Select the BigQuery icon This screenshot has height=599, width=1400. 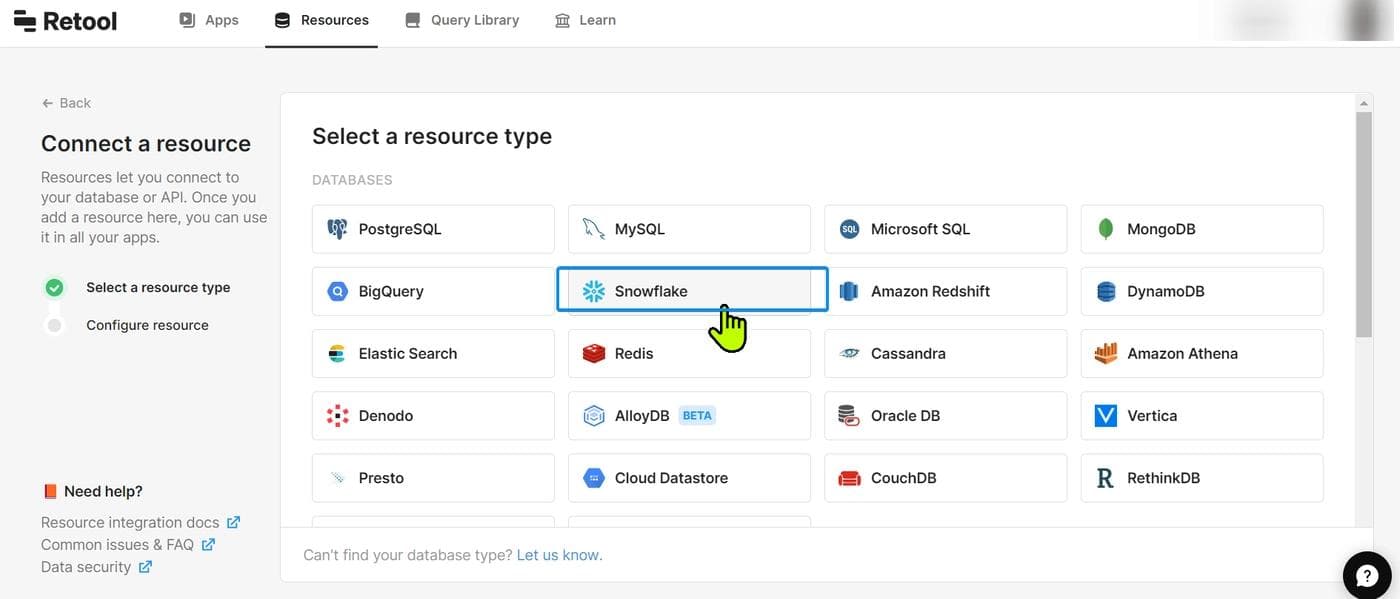(x=338, y=291)
